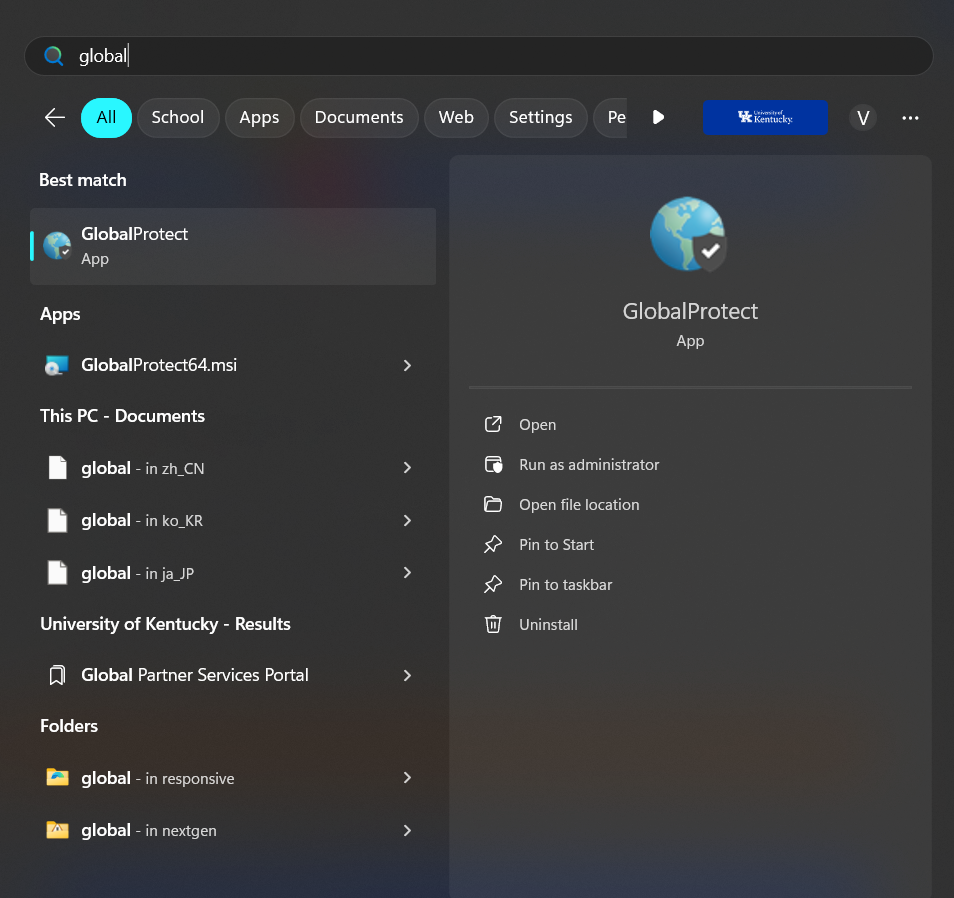Show more filters with the play arrow

[x=658, y=117]
